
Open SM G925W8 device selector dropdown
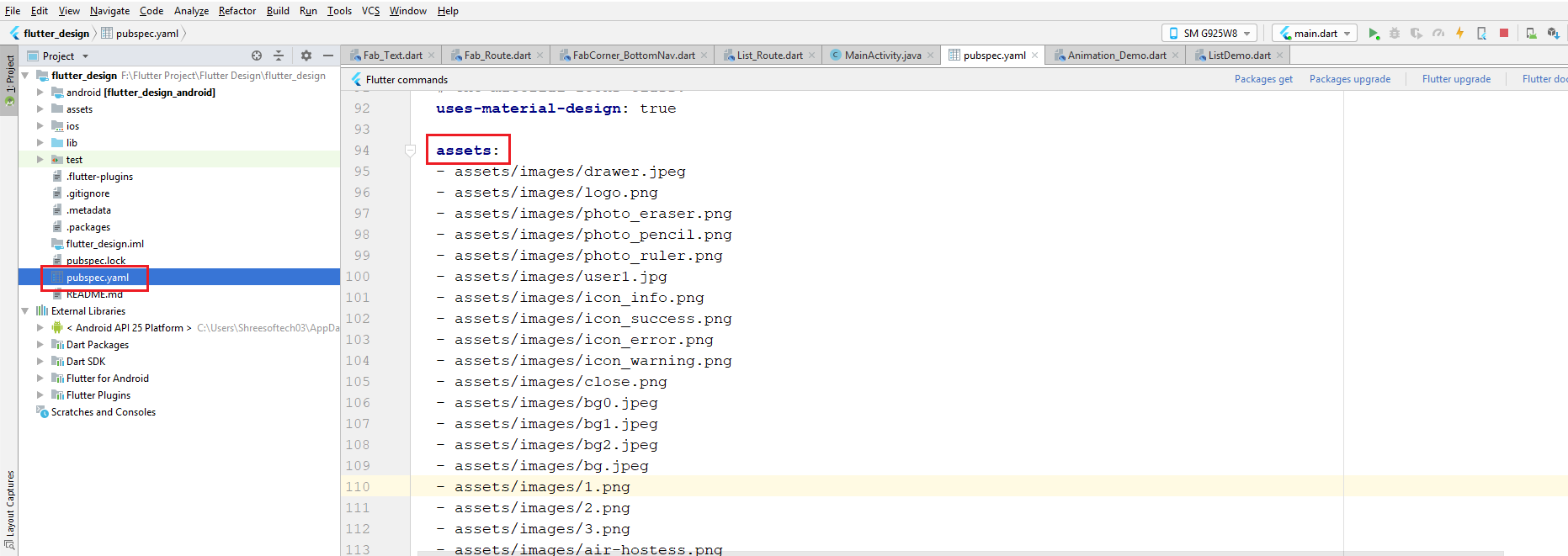1209,34
